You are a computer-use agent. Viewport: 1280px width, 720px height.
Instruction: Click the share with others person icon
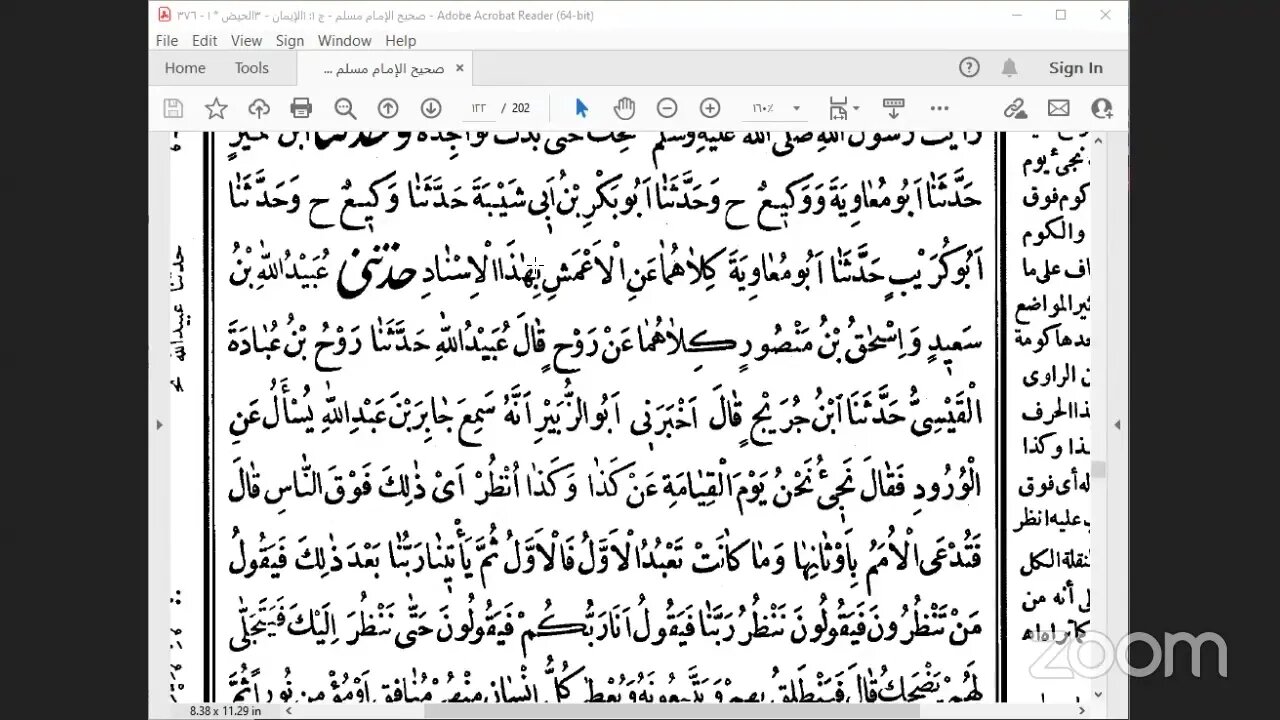click(1102, 109)
